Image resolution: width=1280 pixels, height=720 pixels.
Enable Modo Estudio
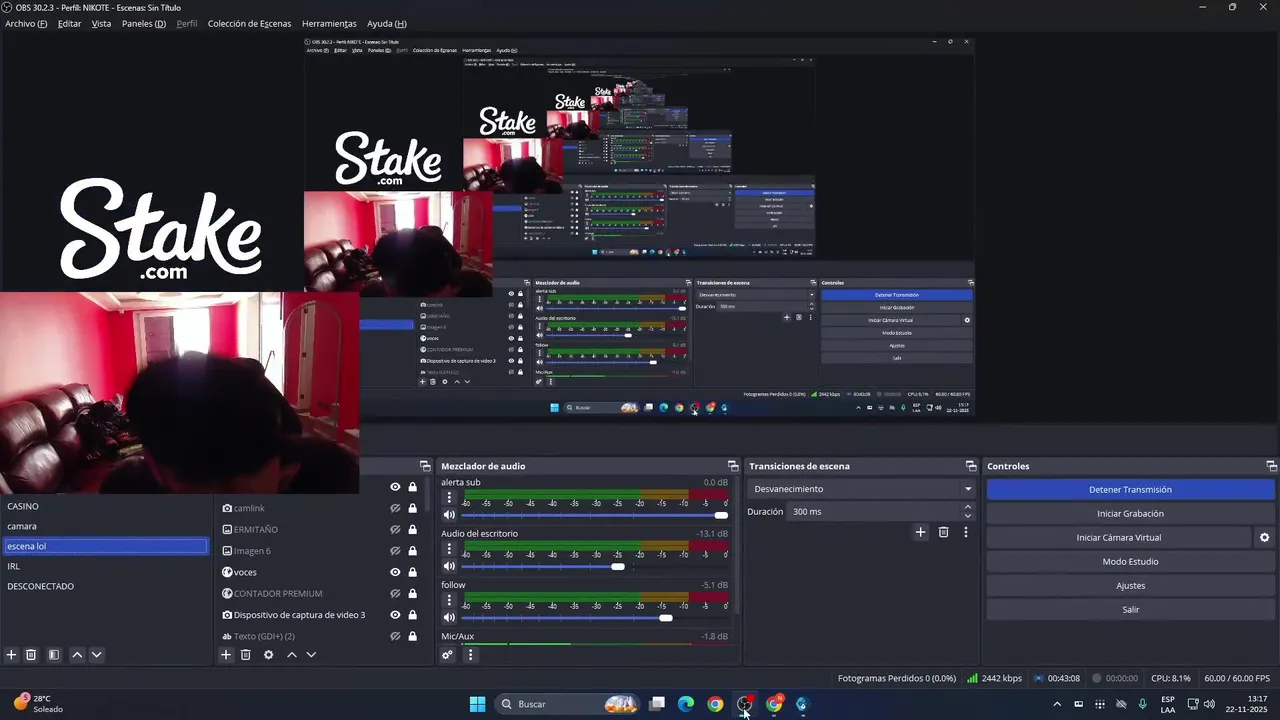click(x=1130, y=561)
